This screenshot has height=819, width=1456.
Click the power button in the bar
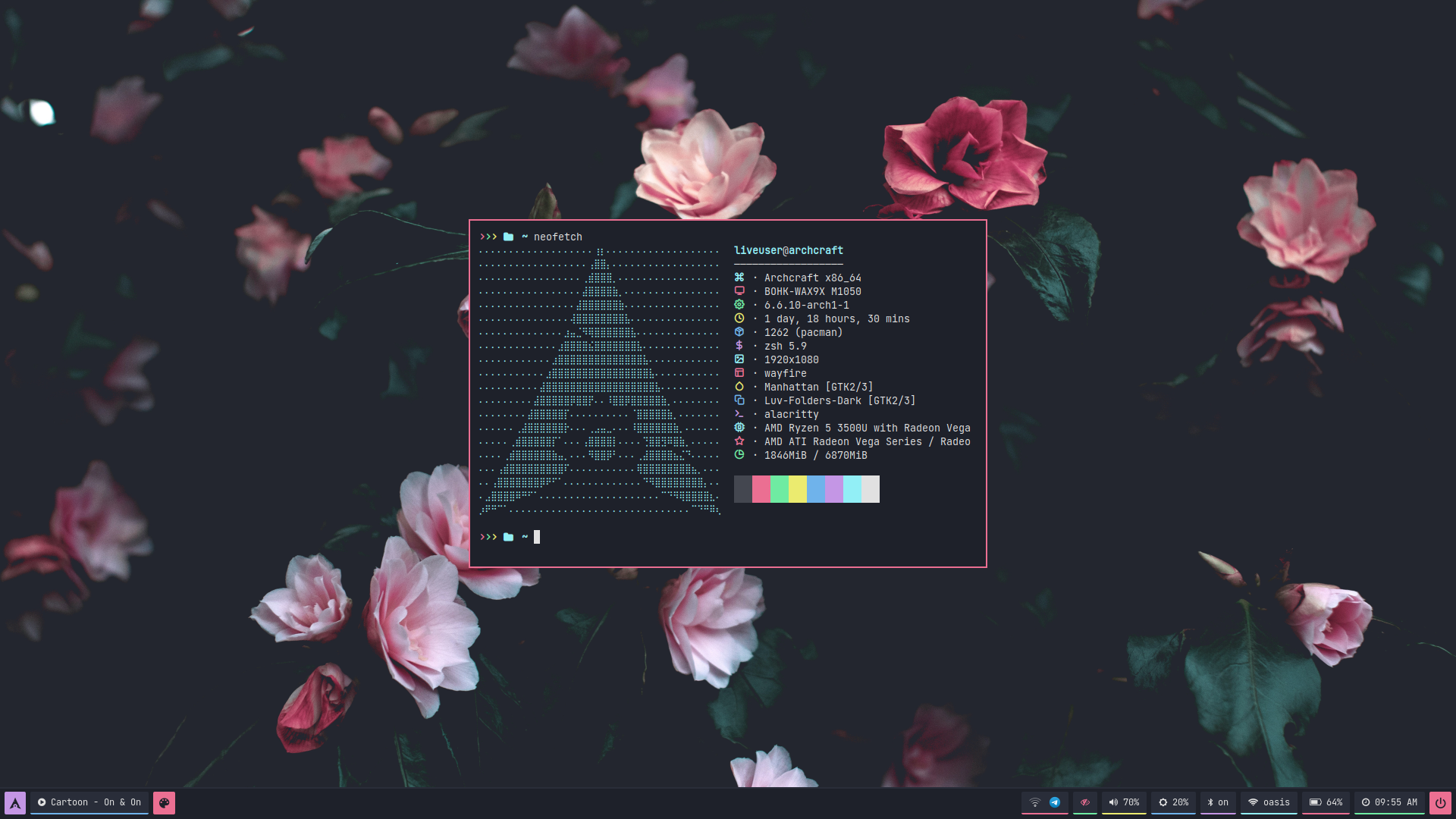[1440, 802]
